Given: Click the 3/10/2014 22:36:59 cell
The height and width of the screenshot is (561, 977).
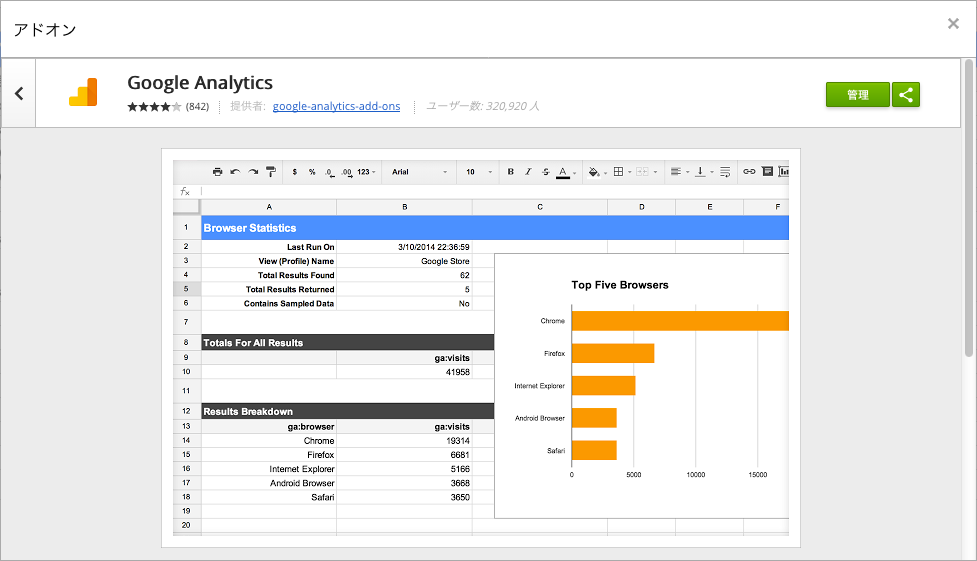Looking at the screenshot, I should pyautogui.click(x=404, y=247).
